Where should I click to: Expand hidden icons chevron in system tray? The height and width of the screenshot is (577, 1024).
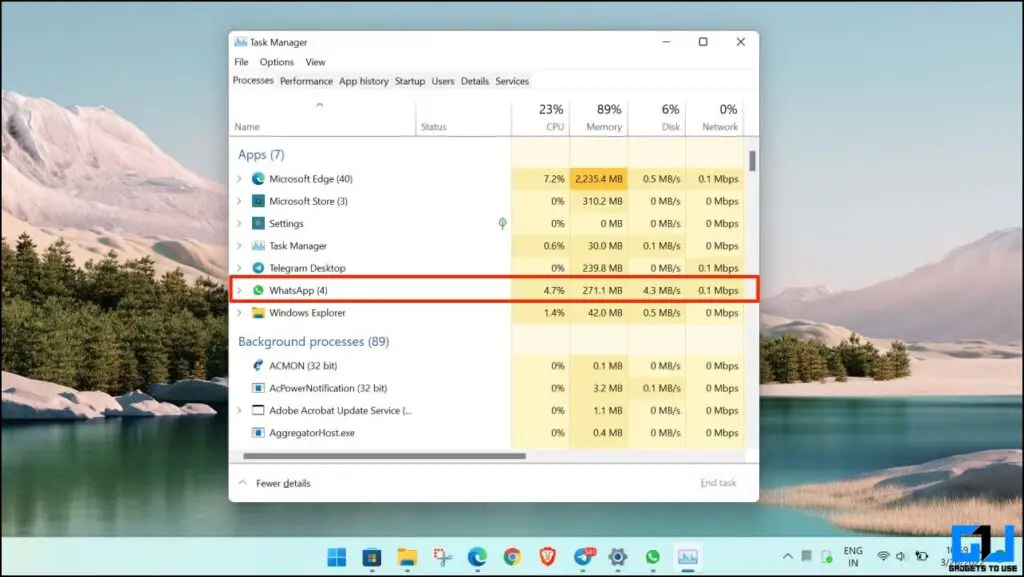[788, 556]
